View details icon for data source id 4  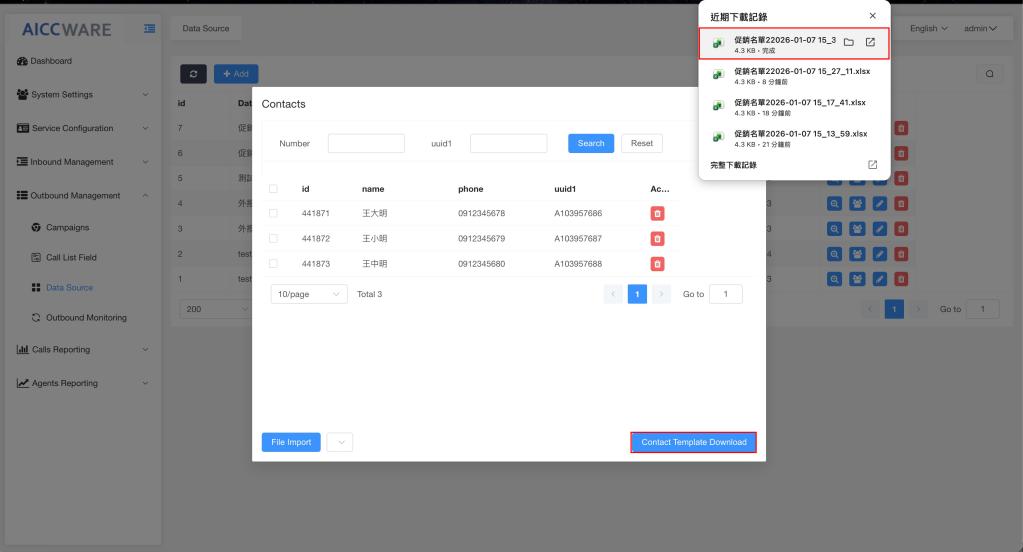coord(834,204)
